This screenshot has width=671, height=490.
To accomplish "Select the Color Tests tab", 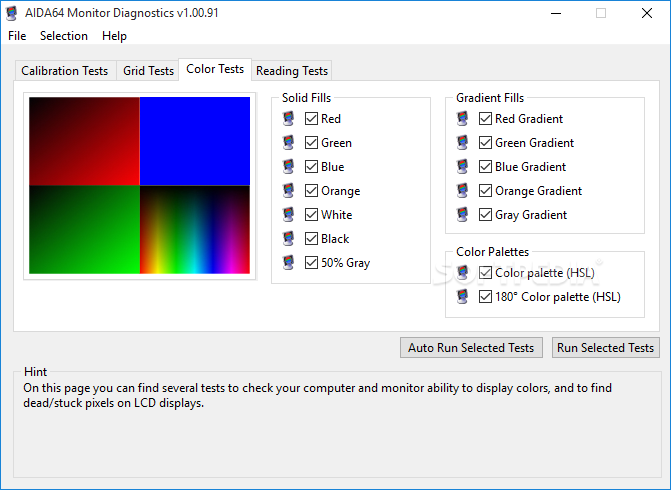I will click(x=215, y=69).
